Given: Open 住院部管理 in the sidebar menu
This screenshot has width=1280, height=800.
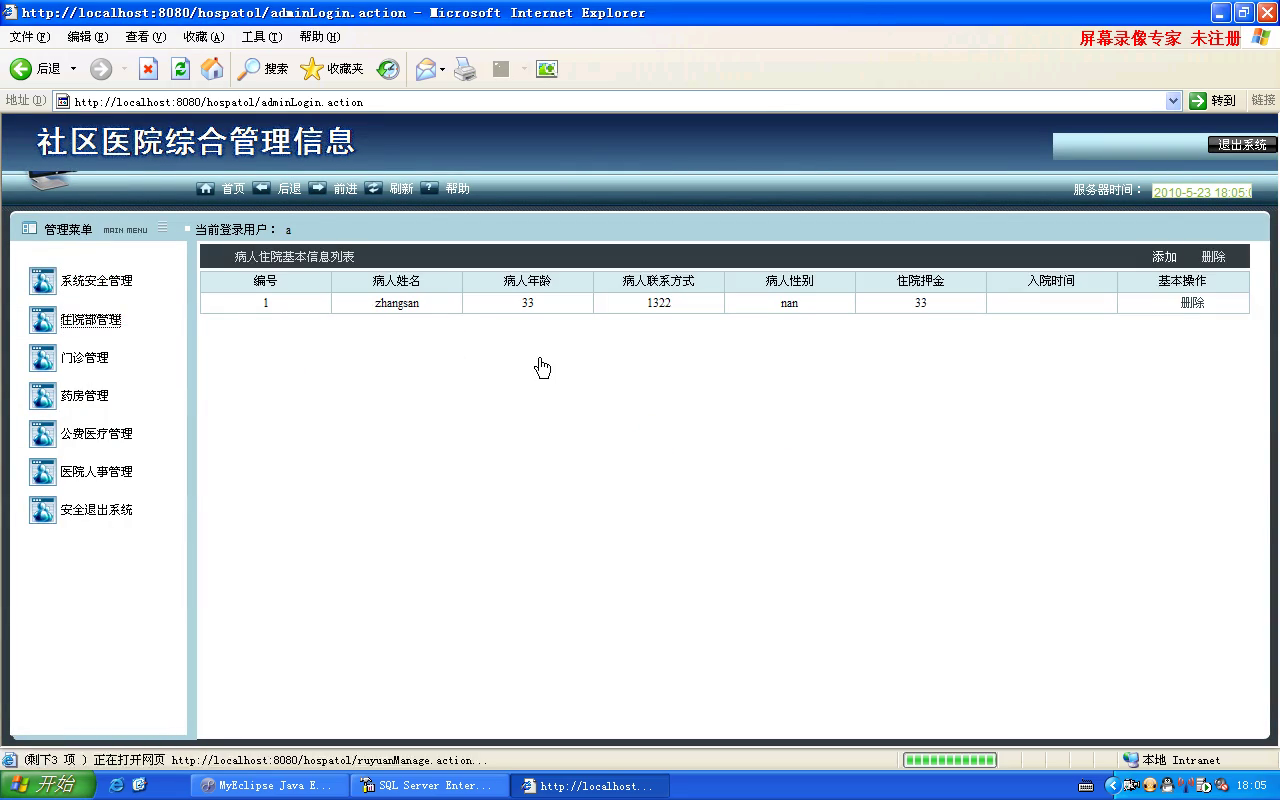Looking at the screenshot, I should [90, 320].
